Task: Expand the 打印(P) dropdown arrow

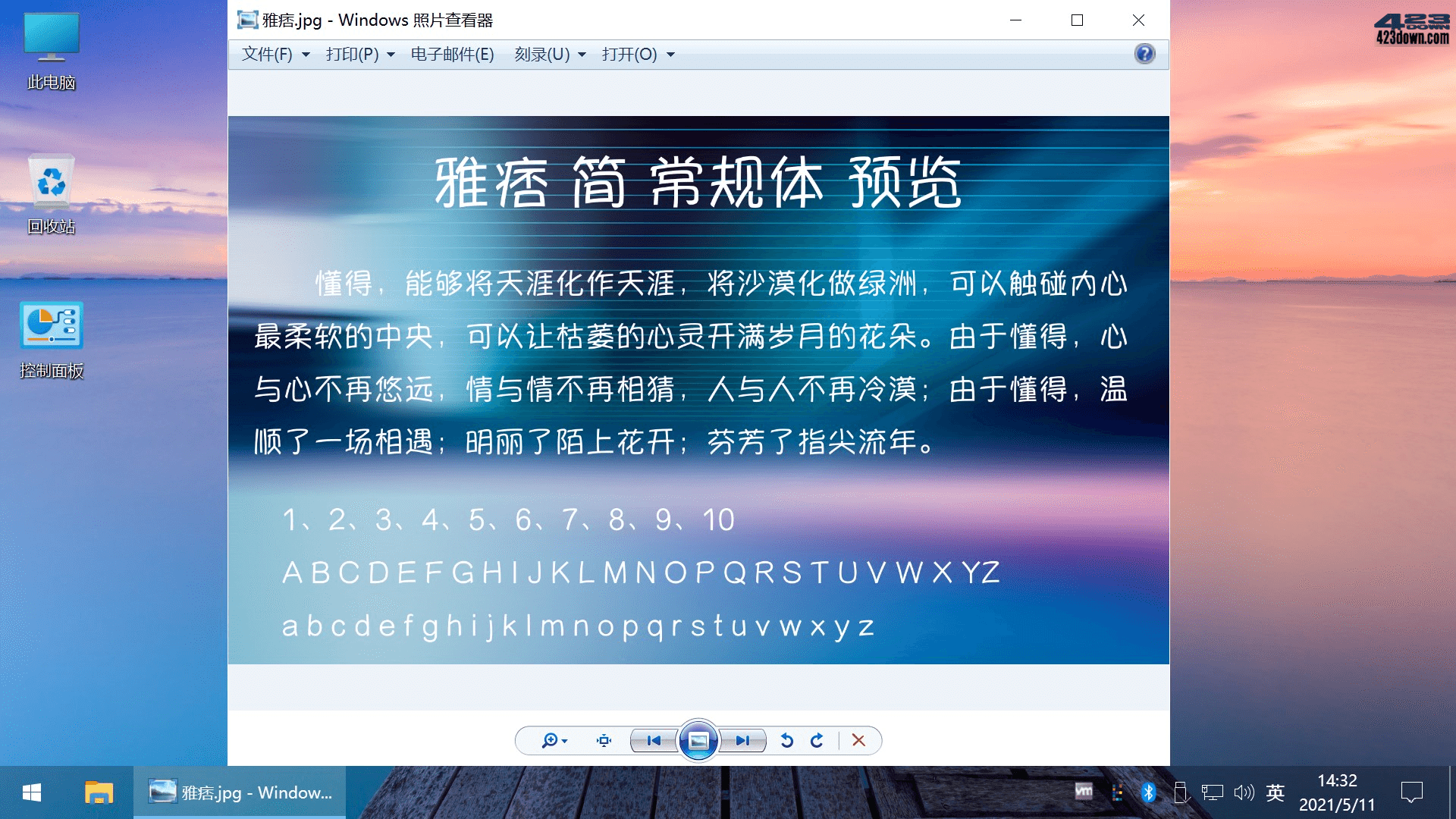Action: [390, 54]
